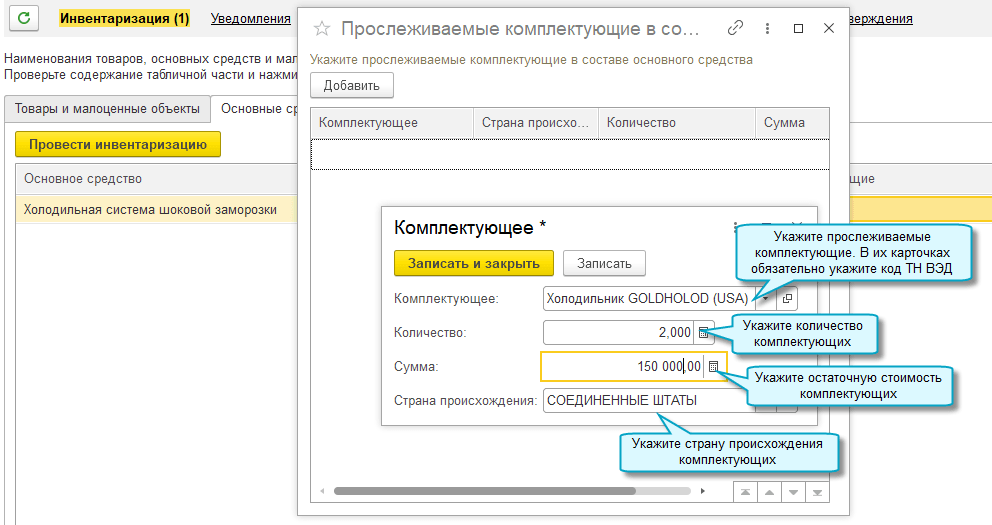This screenshot has height=525, width=992.
Task: Copy link via the chain icon
Action: [736, 28]
